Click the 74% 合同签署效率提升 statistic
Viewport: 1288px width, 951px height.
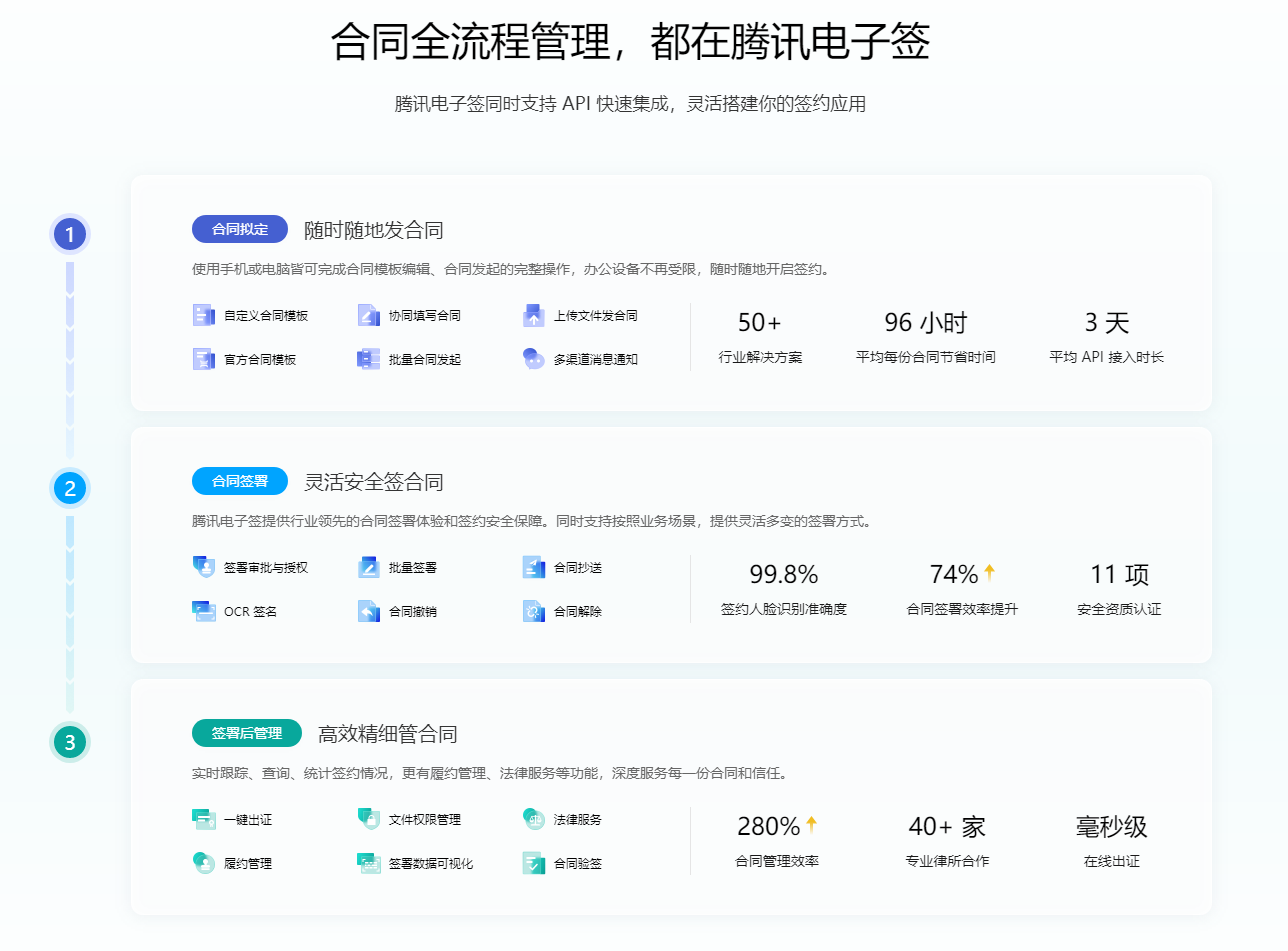(x=962, y=589)
